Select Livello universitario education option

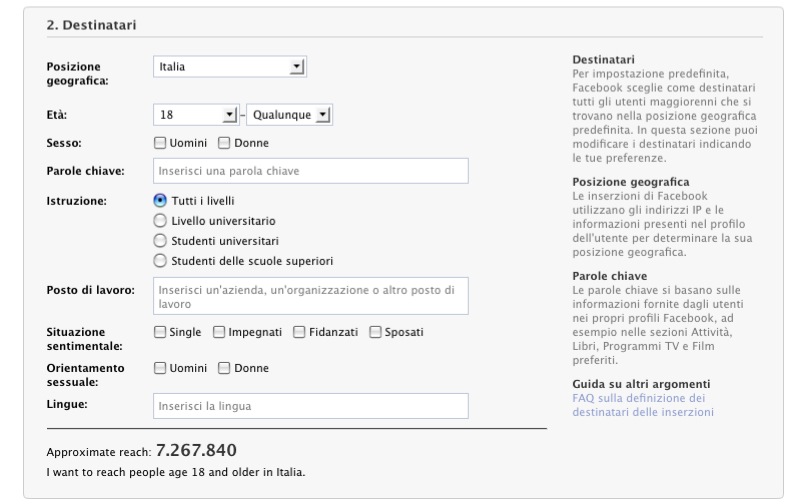(160, 220)
